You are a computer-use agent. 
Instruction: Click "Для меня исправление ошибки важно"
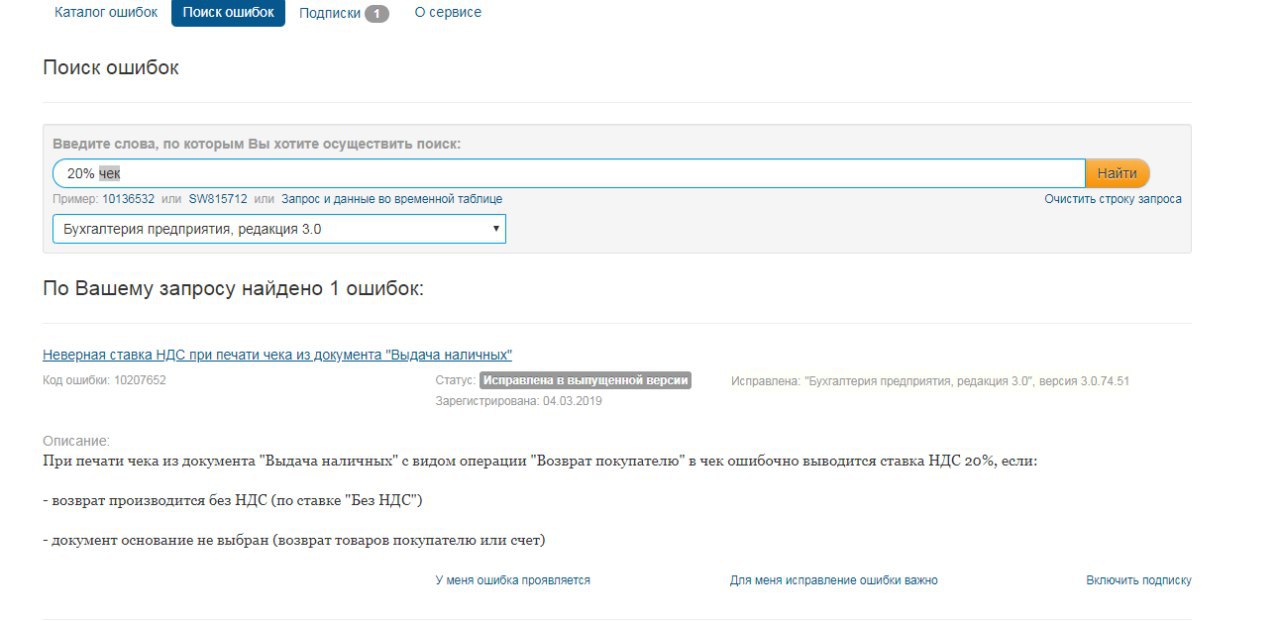834,580
